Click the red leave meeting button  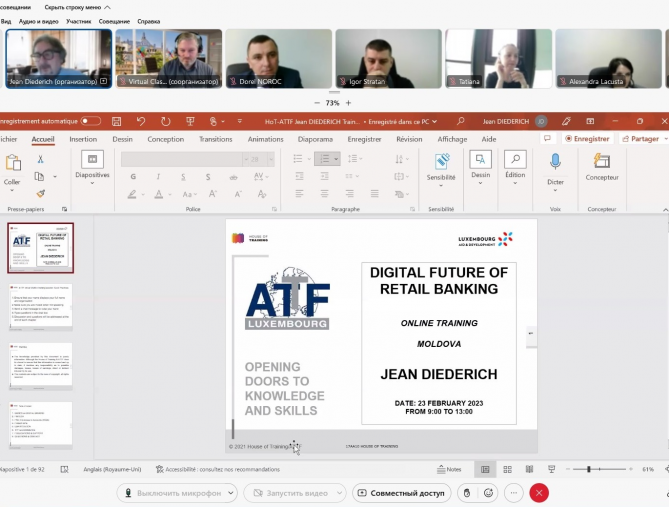(539, 492)
